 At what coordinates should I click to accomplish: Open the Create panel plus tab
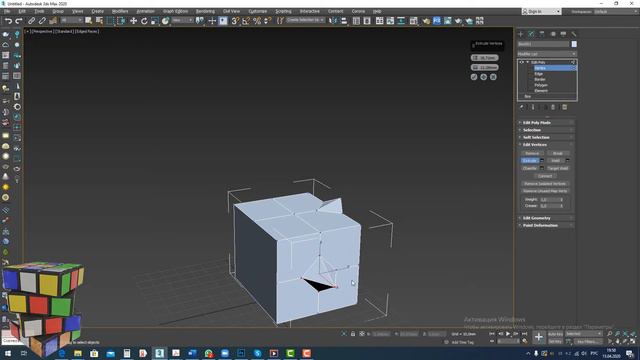tap(521, 34)
